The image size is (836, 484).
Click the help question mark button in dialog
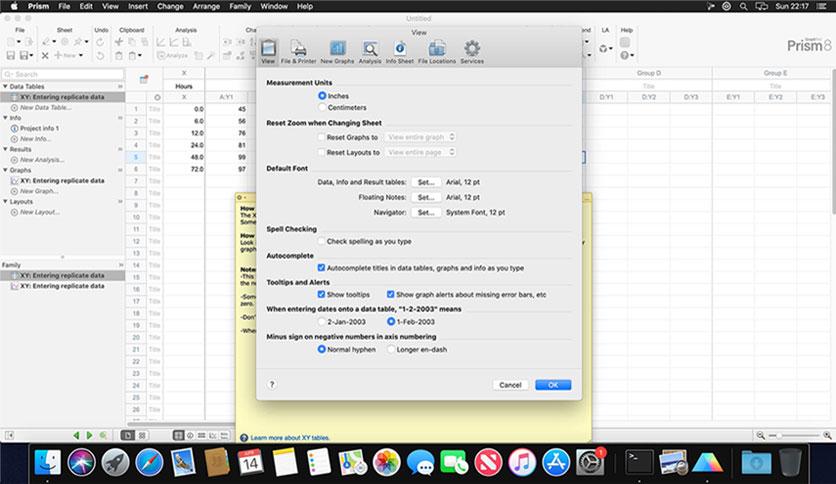tap(272, 384)
